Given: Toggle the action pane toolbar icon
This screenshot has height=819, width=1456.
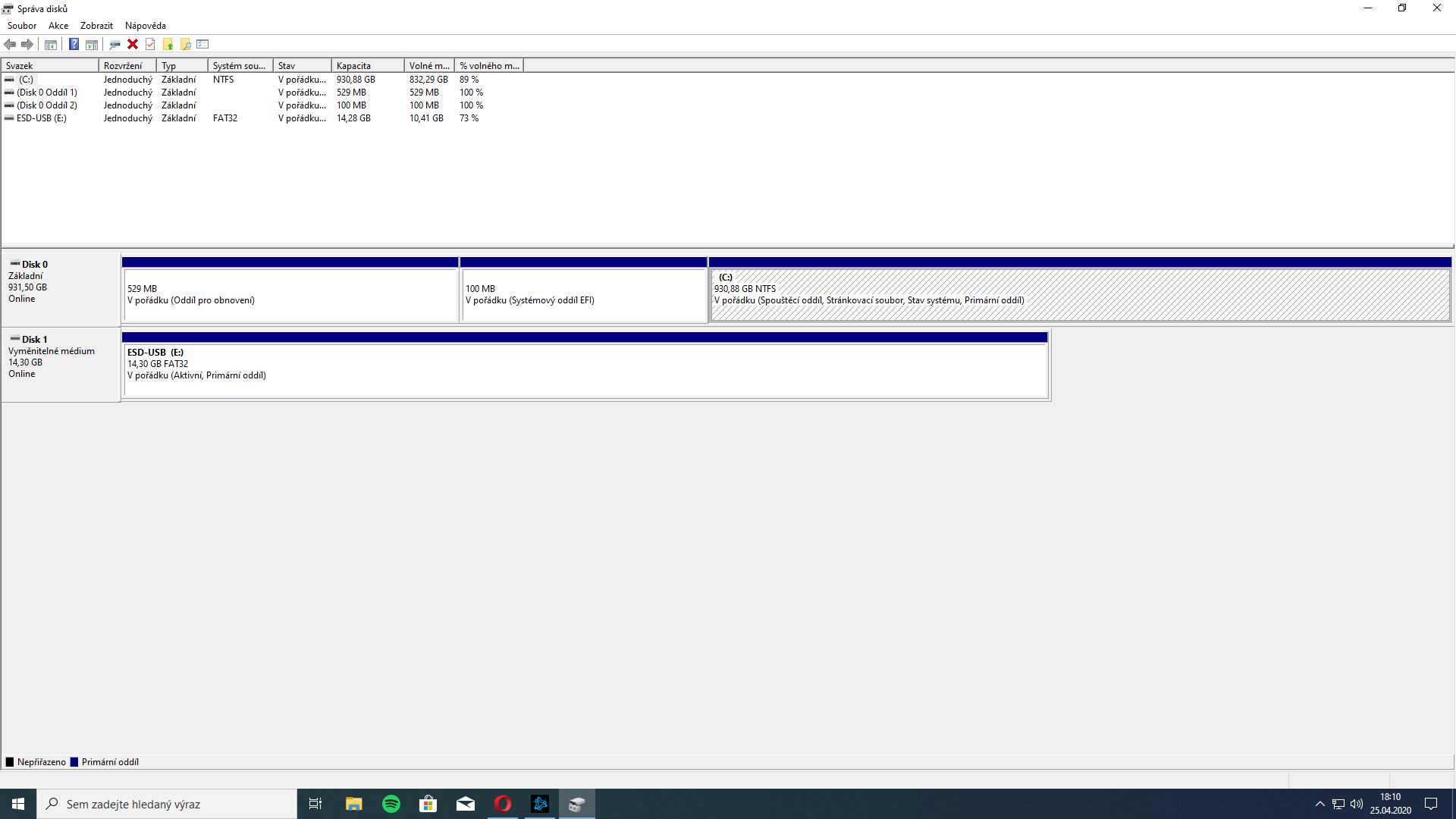Looking at the screenshot, I should (92, 44).
